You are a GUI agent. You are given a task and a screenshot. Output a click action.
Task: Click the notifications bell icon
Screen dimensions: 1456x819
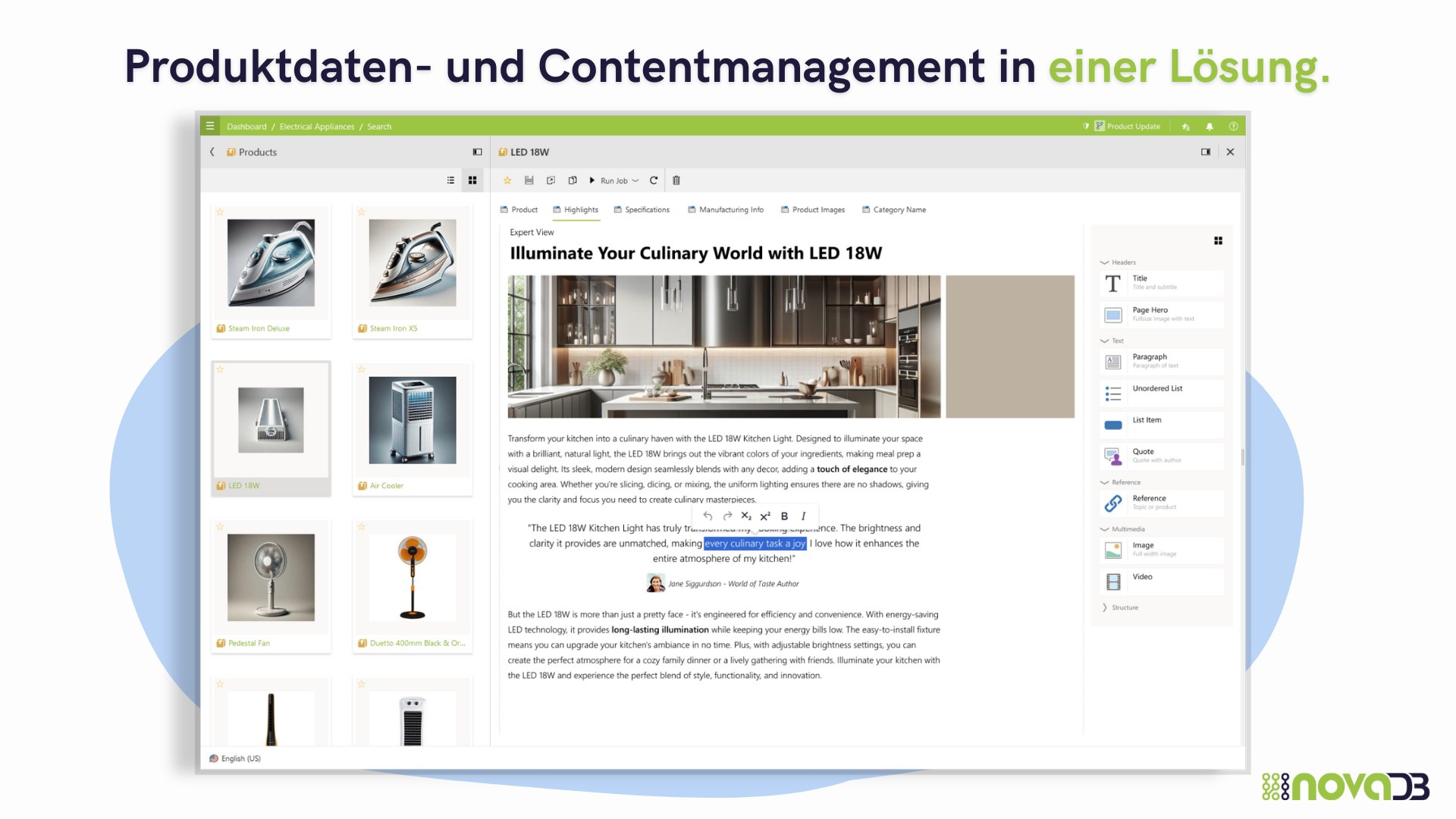coord(1210,127)
